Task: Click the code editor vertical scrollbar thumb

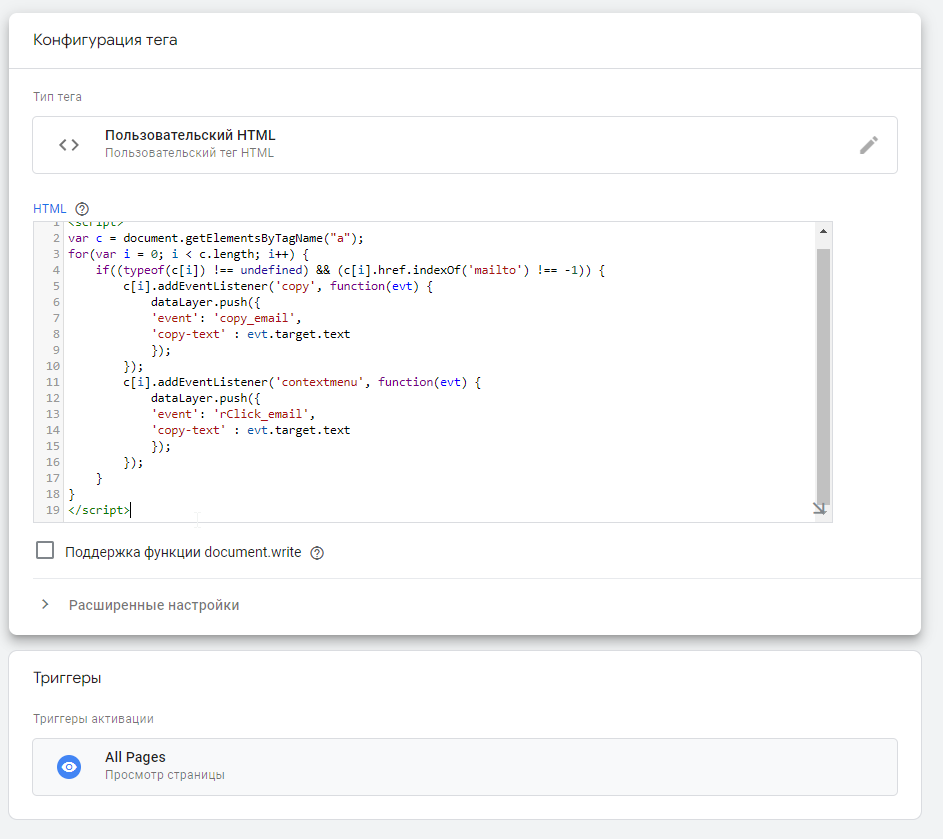Action: coord(823,376)
